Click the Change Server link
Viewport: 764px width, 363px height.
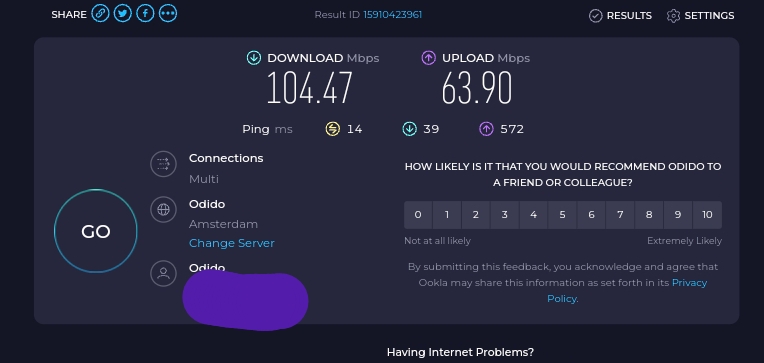tap(231, 243)
